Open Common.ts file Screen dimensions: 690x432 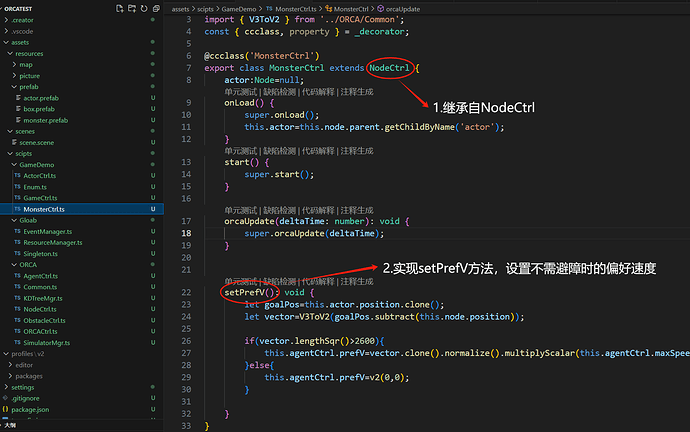[40, 287]
